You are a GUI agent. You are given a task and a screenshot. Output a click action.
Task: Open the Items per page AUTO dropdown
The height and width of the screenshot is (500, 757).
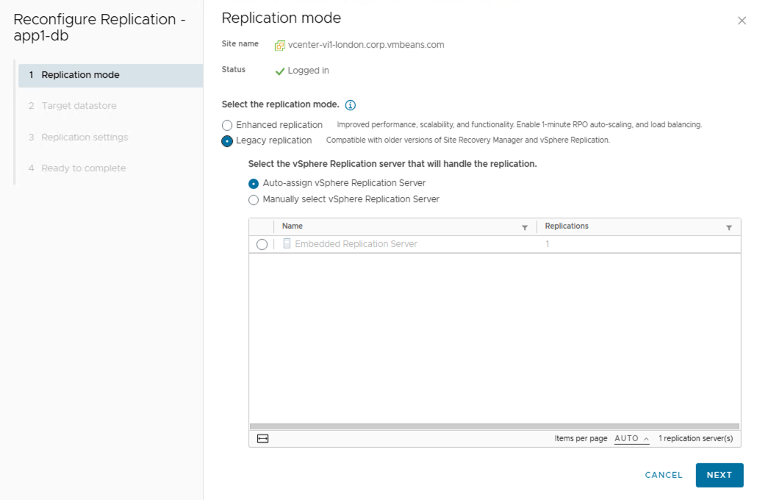coord(631,439)
